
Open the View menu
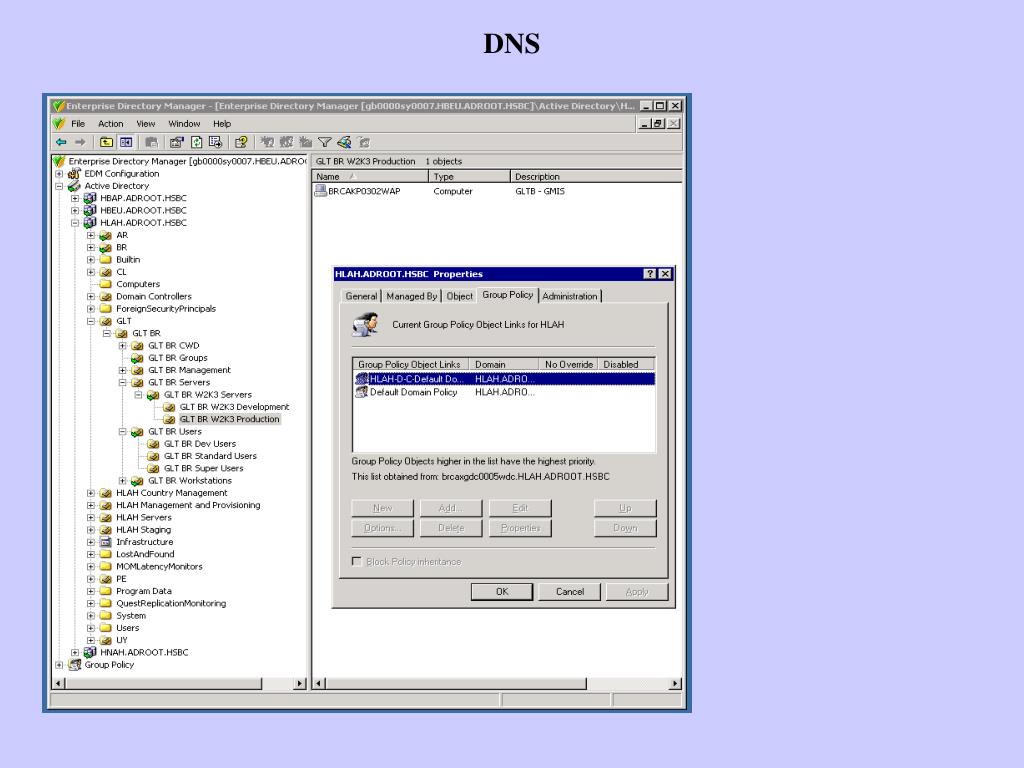[146, 123]
